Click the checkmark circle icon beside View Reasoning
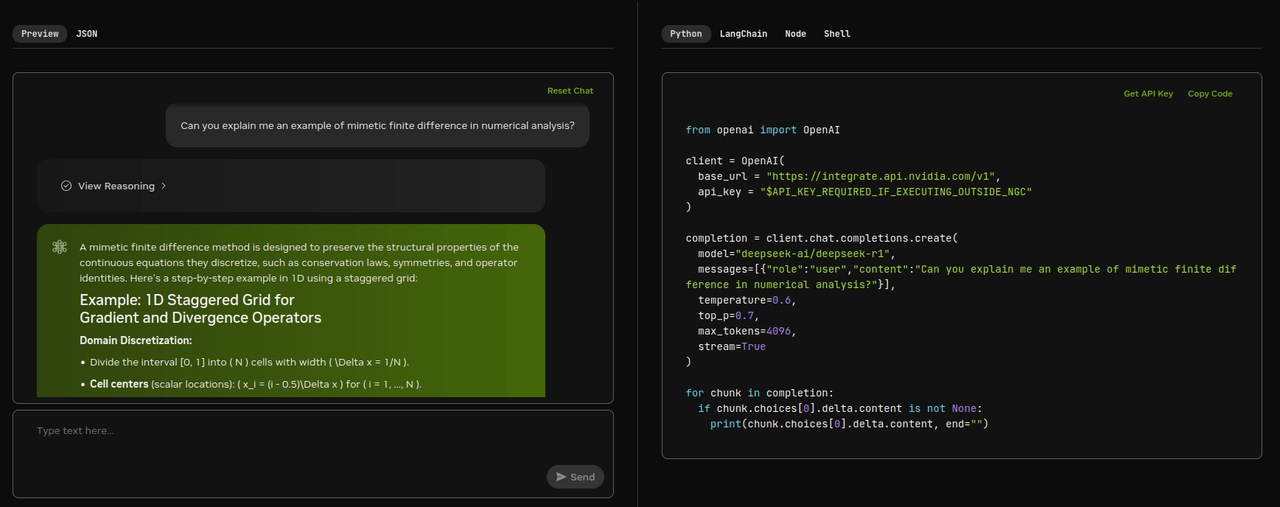The image size is (1280, 507). point(66,186)
